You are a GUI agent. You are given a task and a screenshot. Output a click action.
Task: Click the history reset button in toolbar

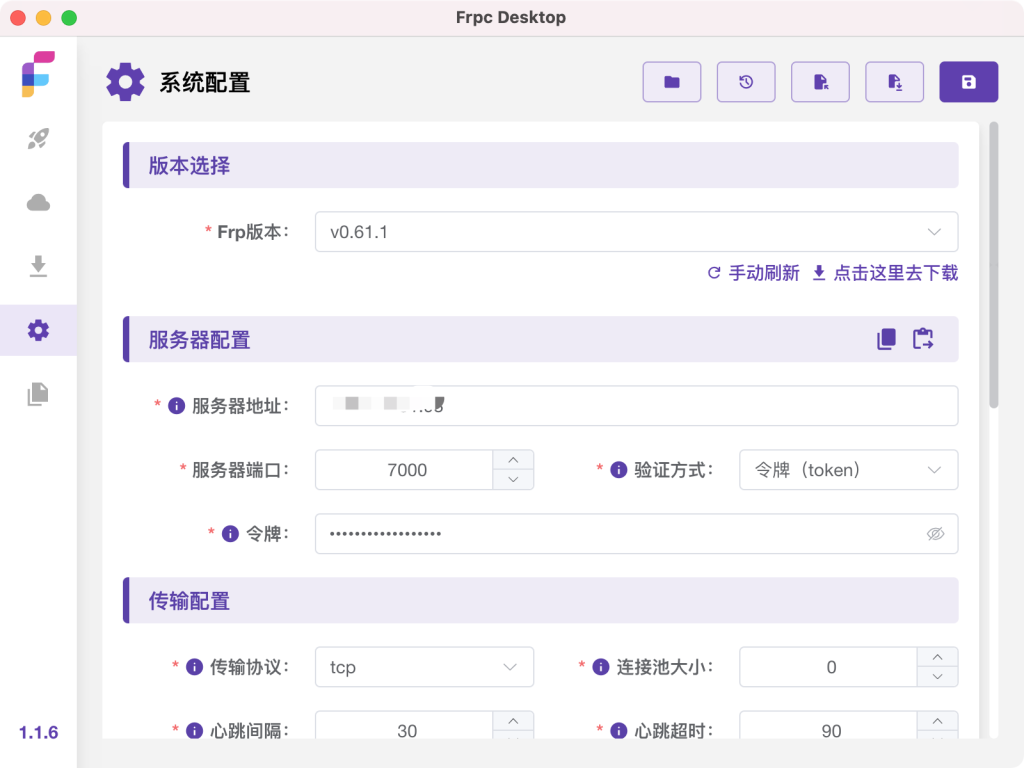pos(746,82)
